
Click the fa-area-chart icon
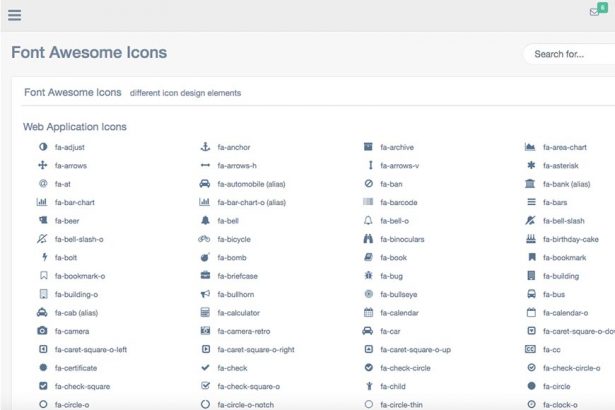pos(530,147)
